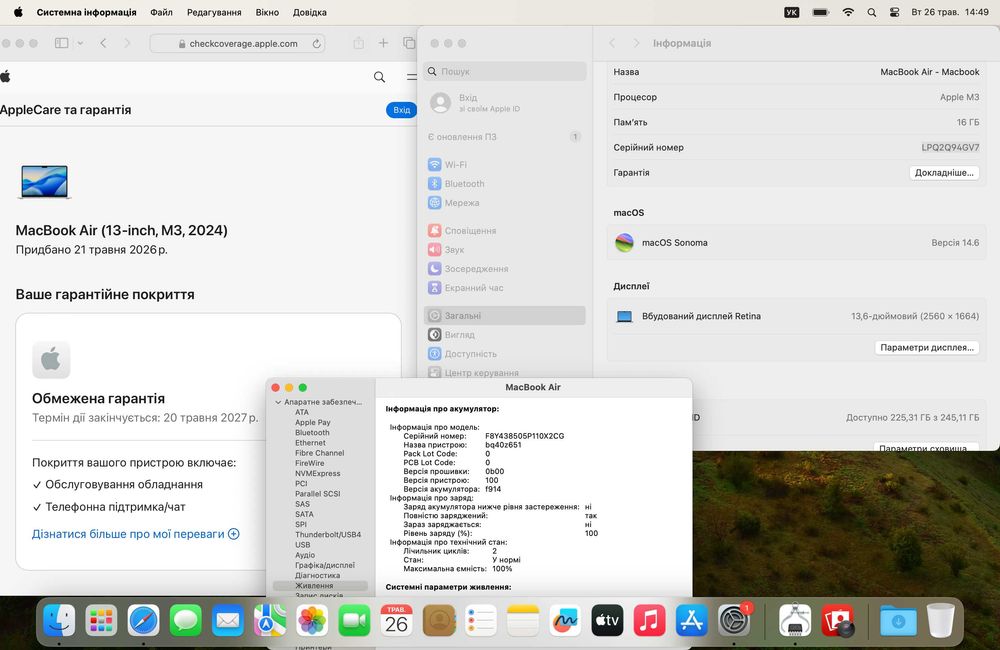
Task: Open a new Safari tab
Action: coord(383,43)
